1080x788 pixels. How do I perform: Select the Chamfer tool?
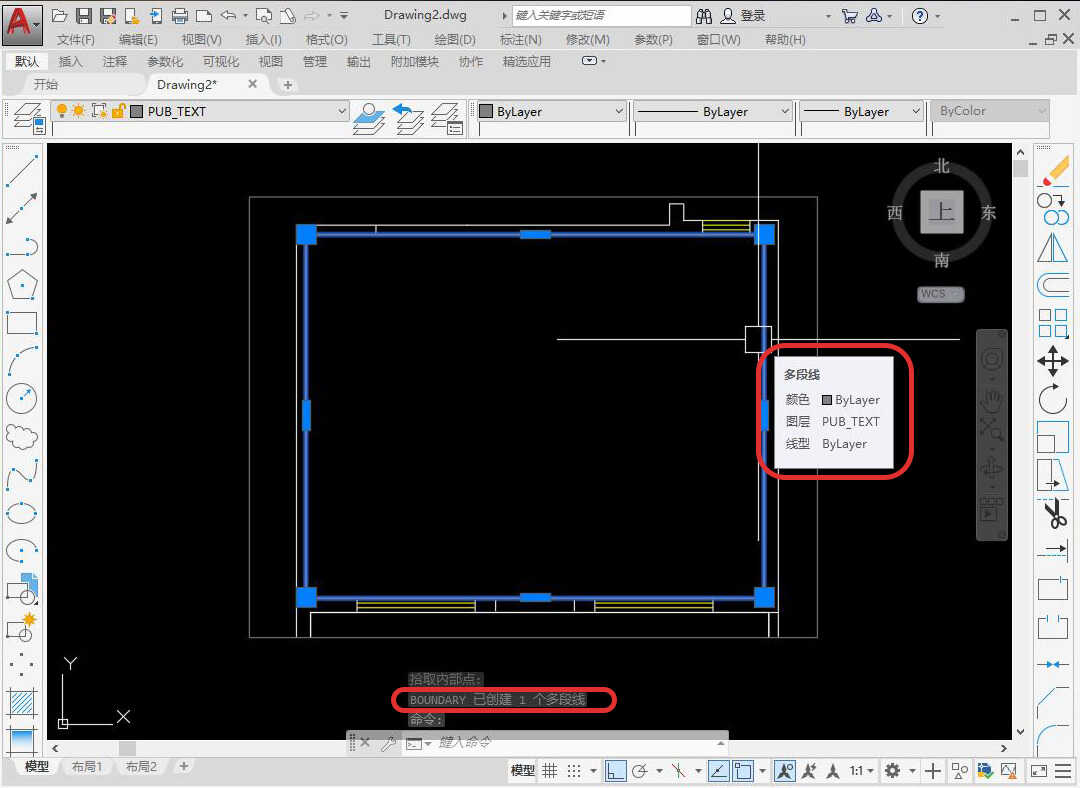click(1053, 703)
